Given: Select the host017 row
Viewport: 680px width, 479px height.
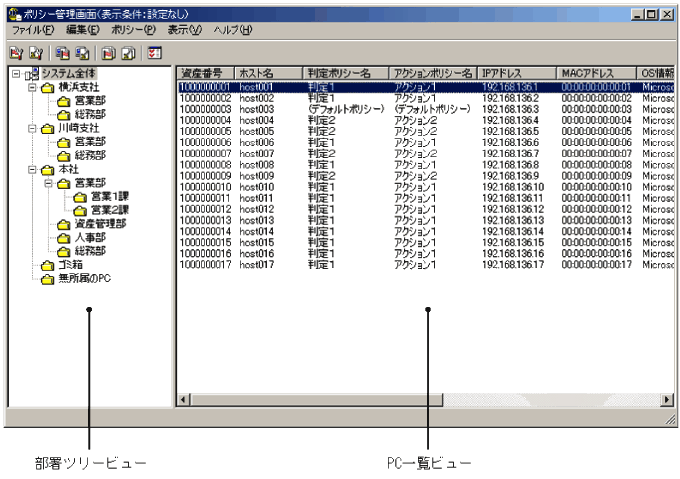Looking at the screenshot, I should (x=425, y=264).
